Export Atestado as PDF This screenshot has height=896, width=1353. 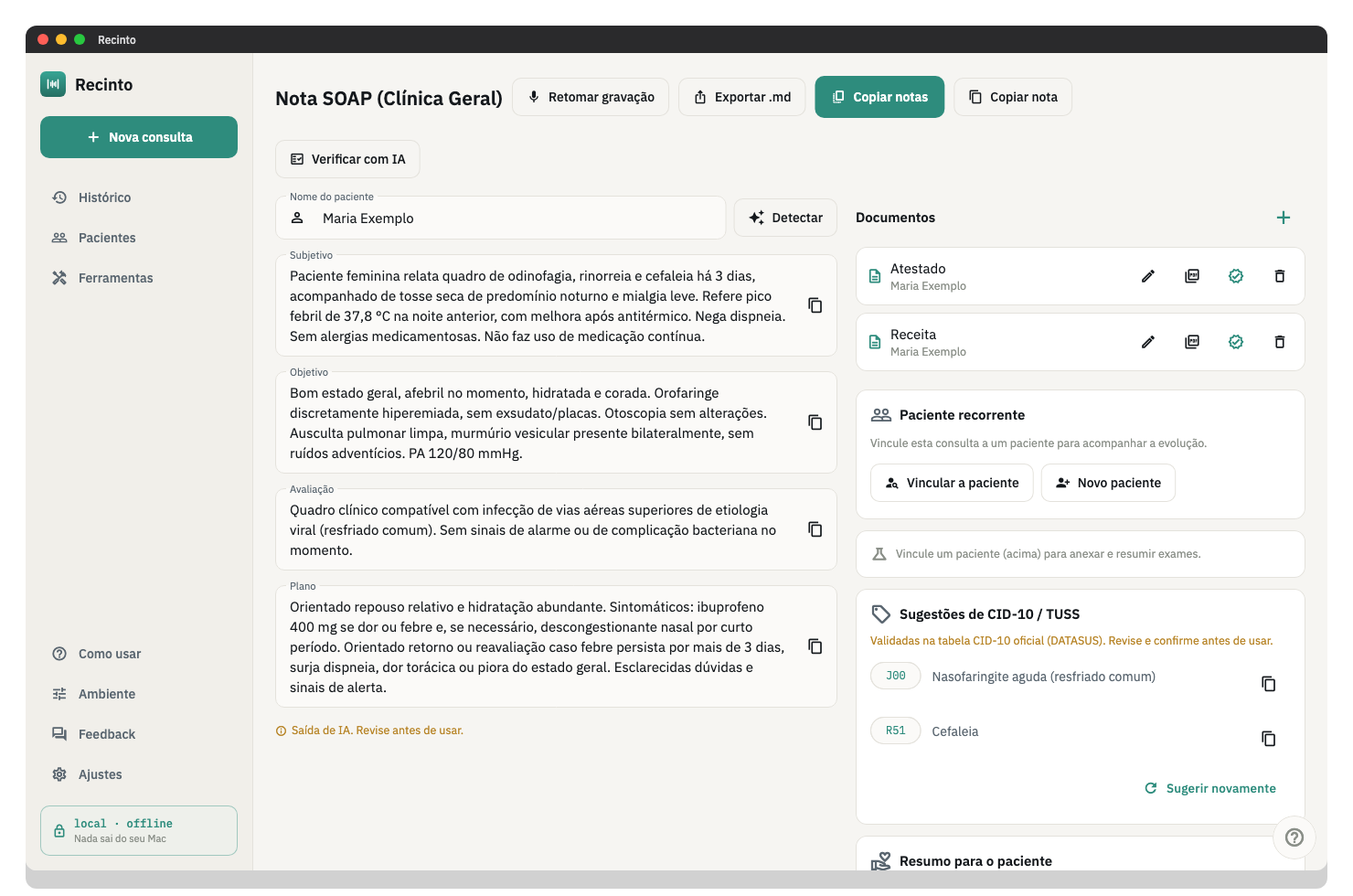[1192, 276]
